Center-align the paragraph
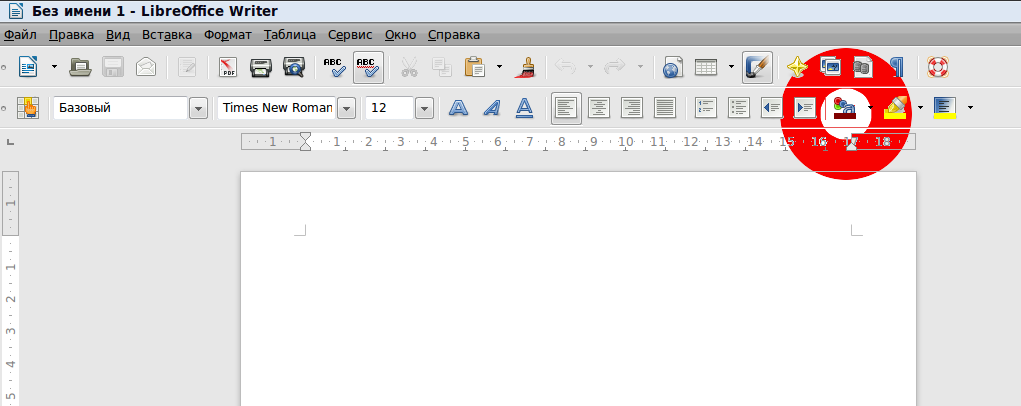Viewport: 1021px width, 406px height. coord(599,108)
